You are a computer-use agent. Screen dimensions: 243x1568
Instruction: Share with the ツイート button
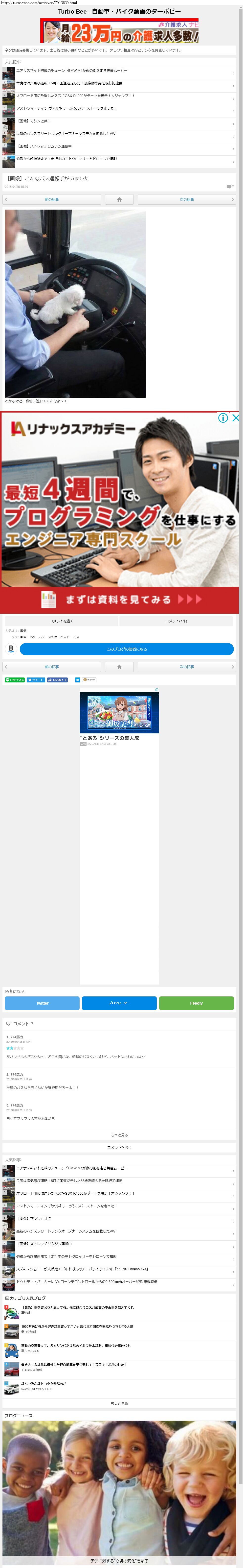(36, 680)
